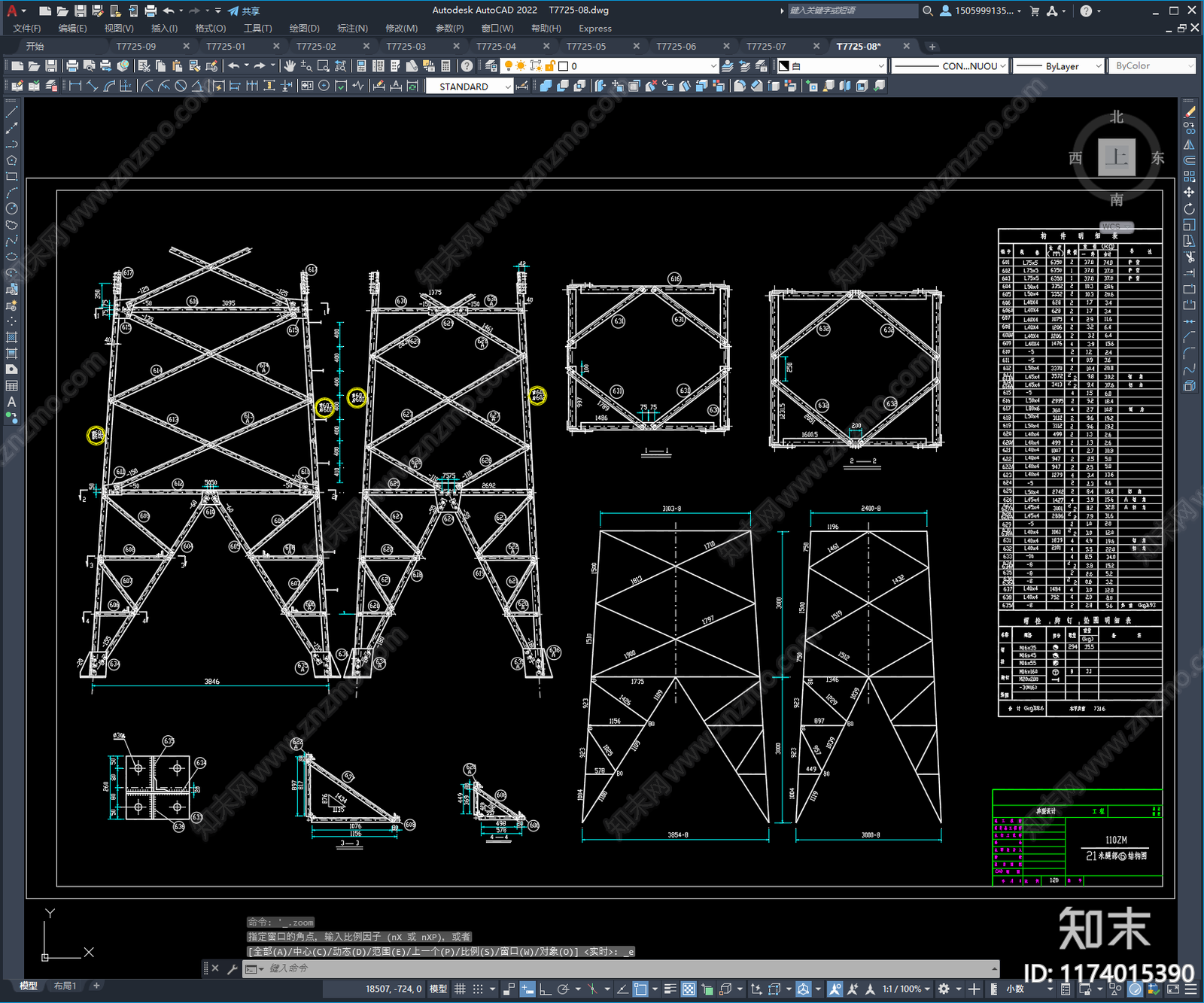The width and height of the screenshot is (1204, 1003).
Task: Open the ByLayer lineweight dropdown
Action: coord(1058,66)
